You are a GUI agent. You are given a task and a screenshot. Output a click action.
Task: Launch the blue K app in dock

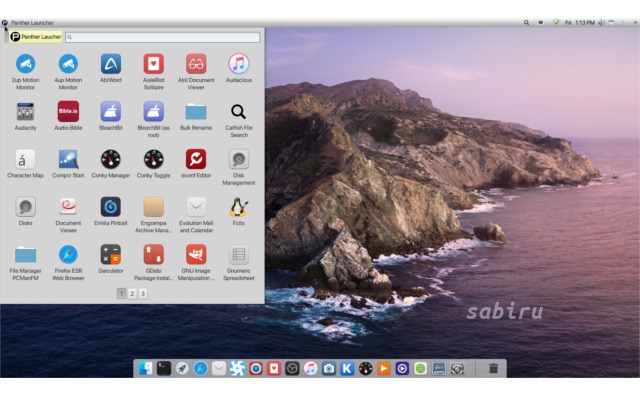point(347,369)
